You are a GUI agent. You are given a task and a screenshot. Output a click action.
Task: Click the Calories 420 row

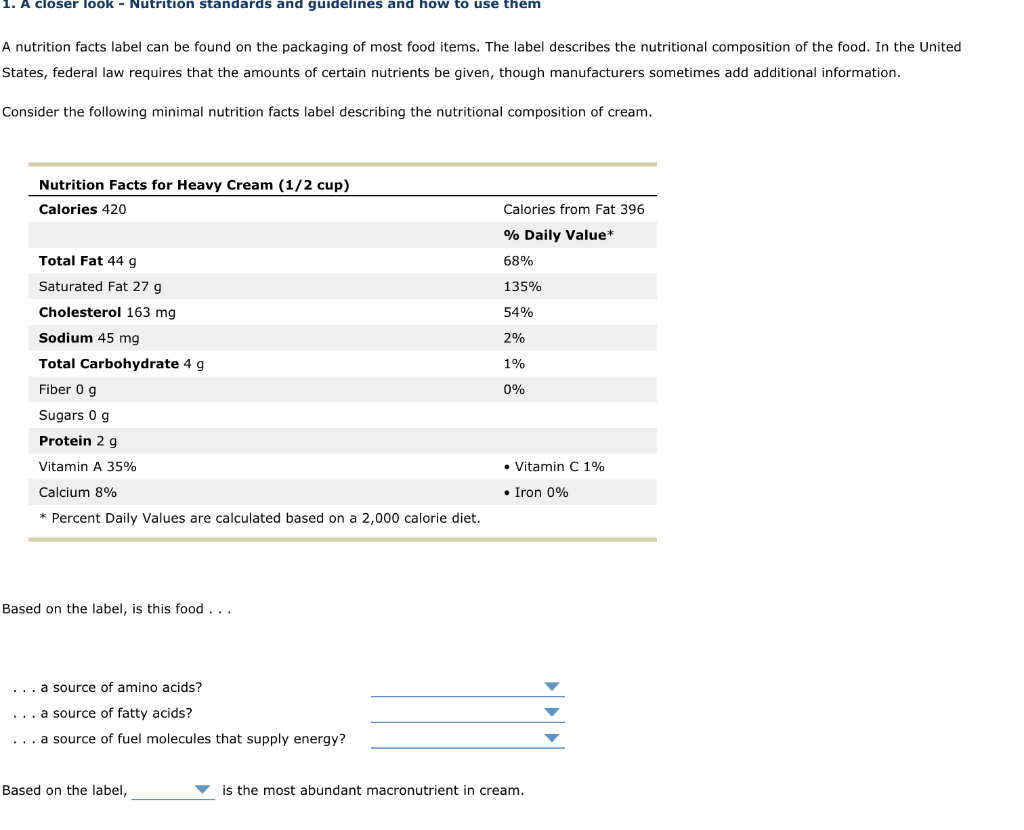point(342,209)
